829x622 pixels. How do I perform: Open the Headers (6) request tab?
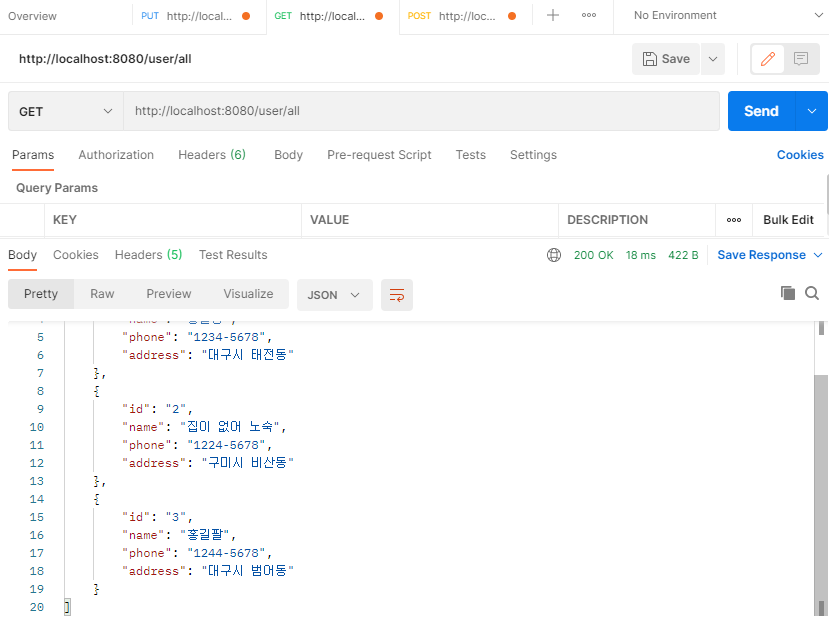point(212,155)
